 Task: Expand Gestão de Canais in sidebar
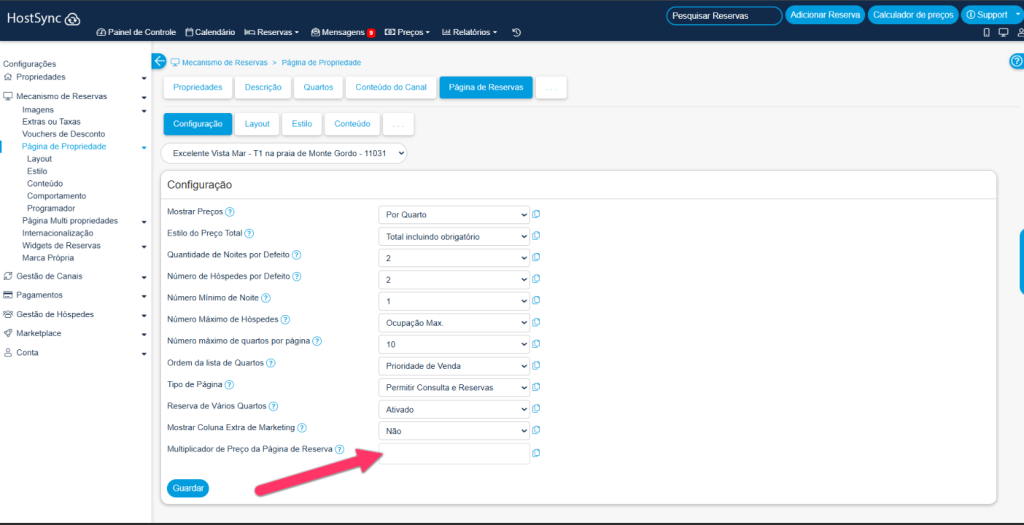[x=75, y=276]
